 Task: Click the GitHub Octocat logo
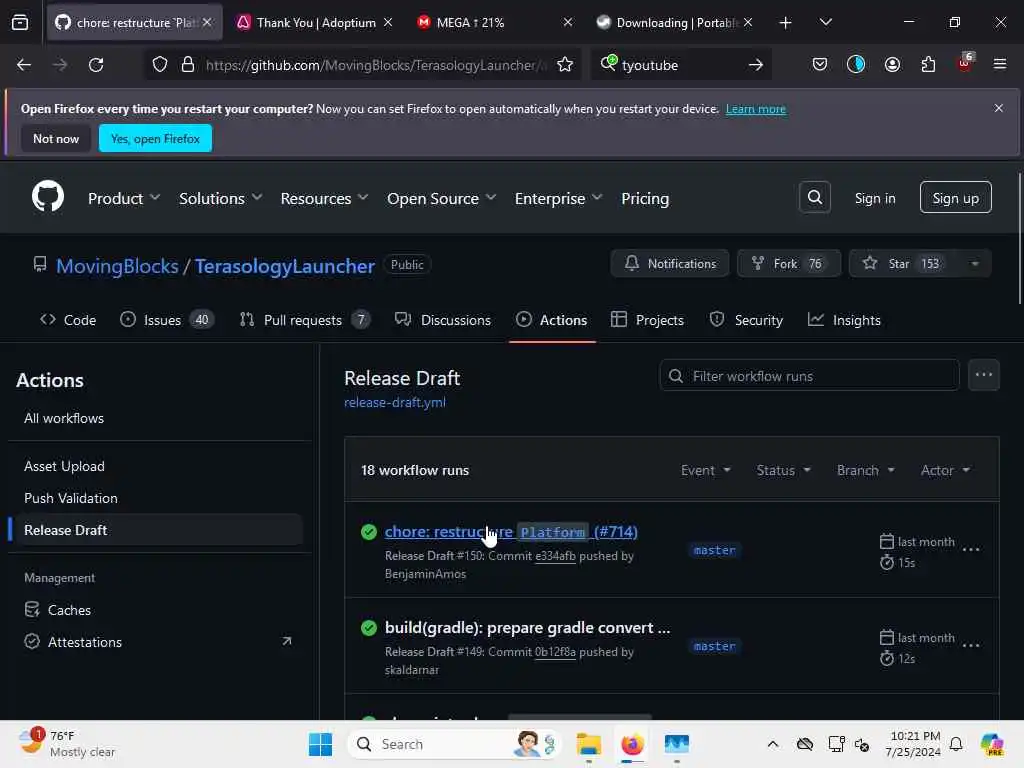click(48, 197)
